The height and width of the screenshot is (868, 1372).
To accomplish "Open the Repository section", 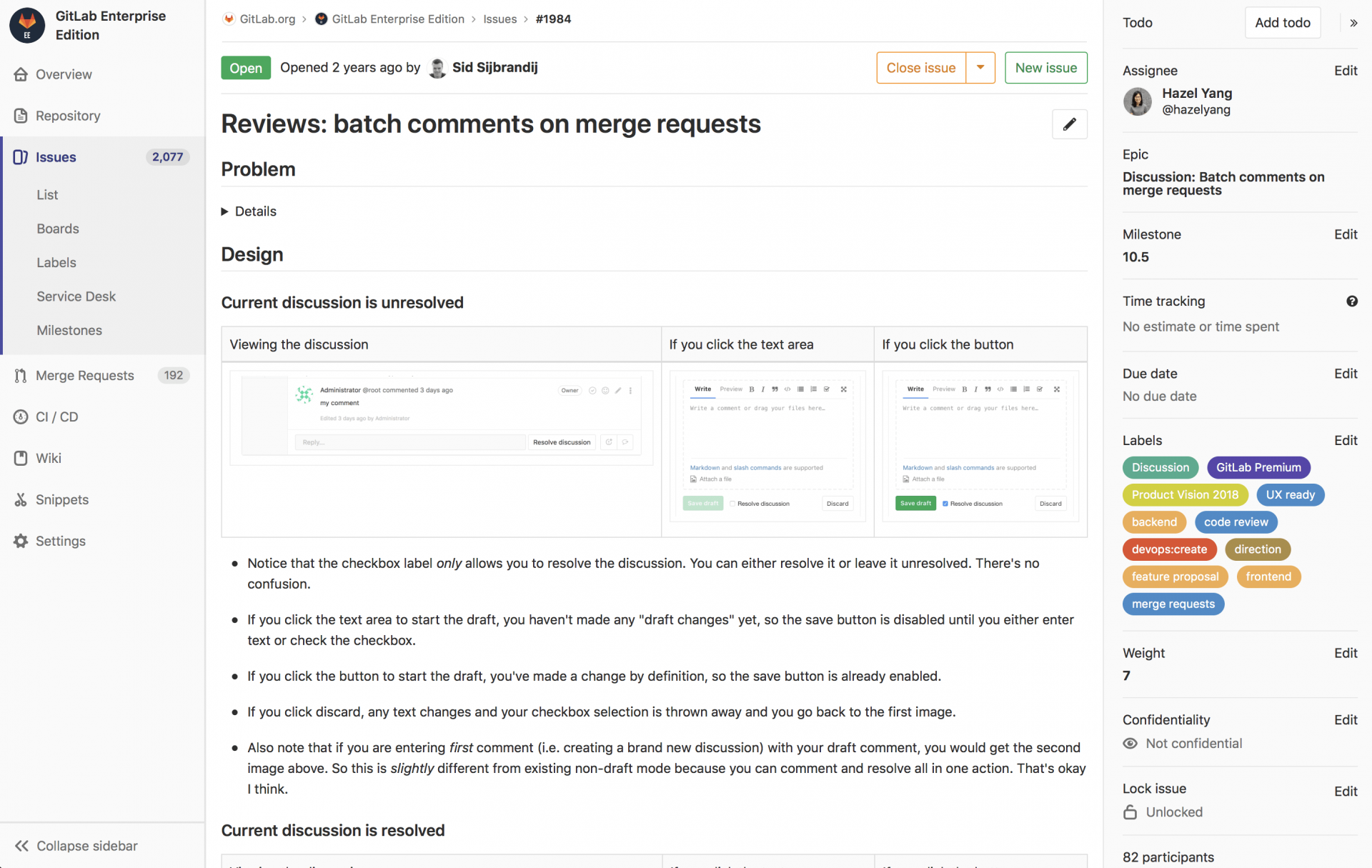I will (68, 116).
